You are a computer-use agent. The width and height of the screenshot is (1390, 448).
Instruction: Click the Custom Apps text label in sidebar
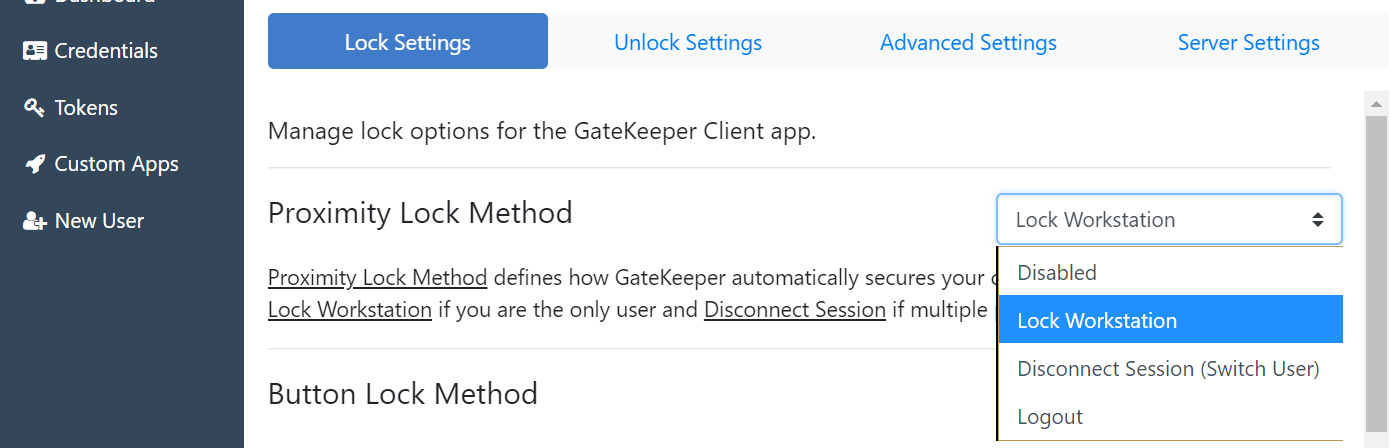pos(116,164)
